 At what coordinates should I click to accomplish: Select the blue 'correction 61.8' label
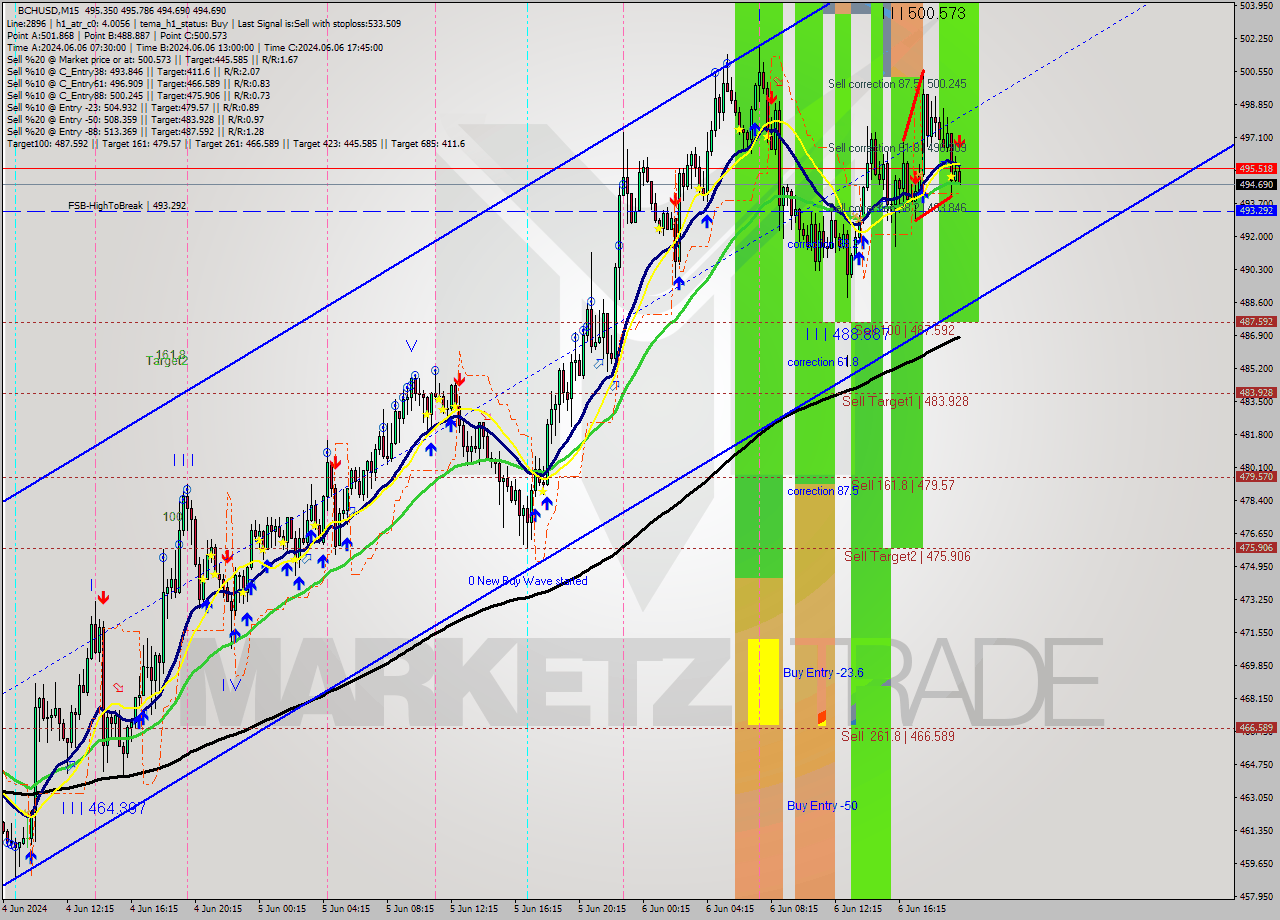pyautogui.click(x=822, y=362)
